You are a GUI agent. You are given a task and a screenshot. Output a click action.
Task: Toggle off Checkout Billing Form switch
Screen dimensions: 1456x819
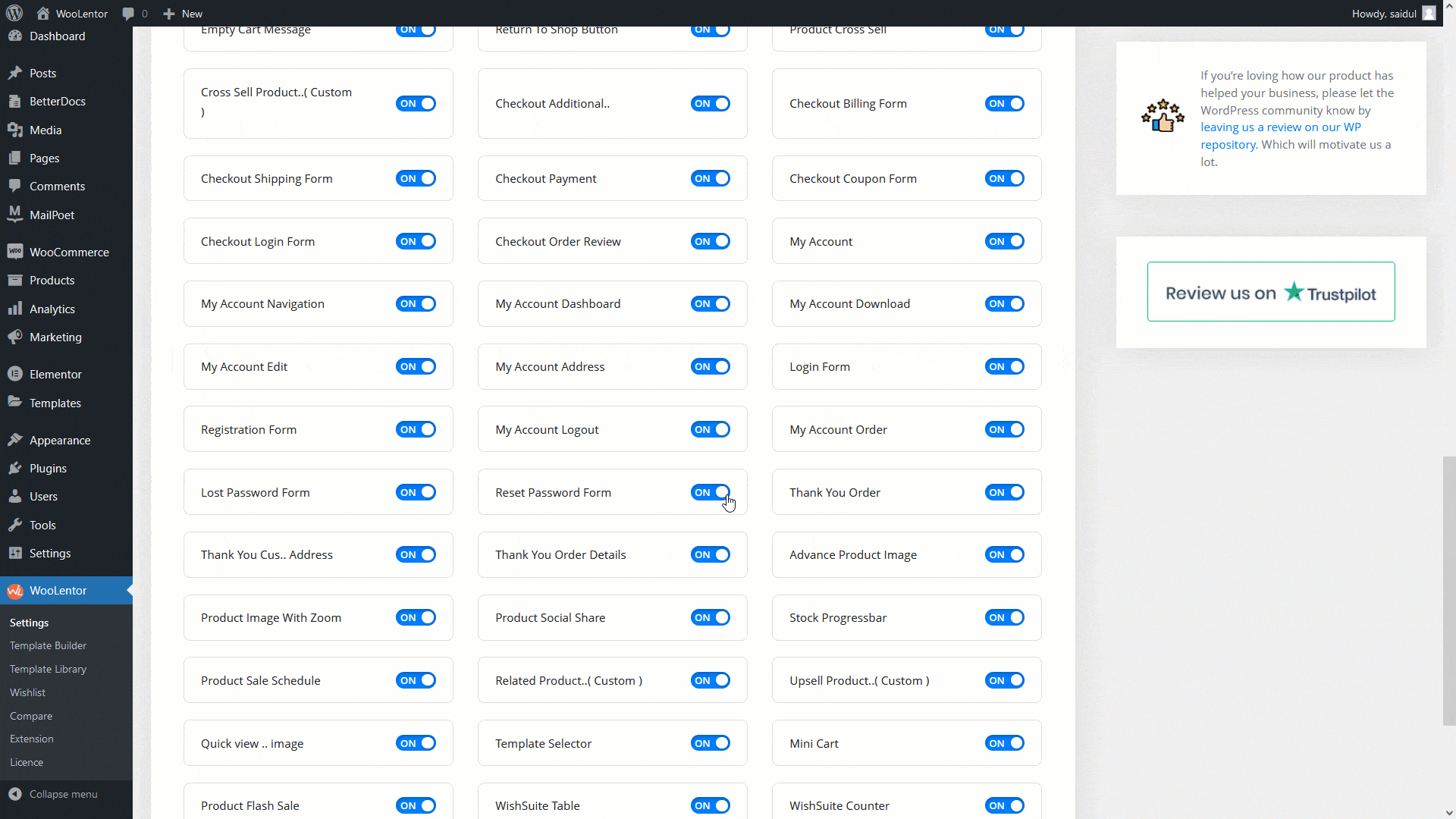pos(1005,103)
